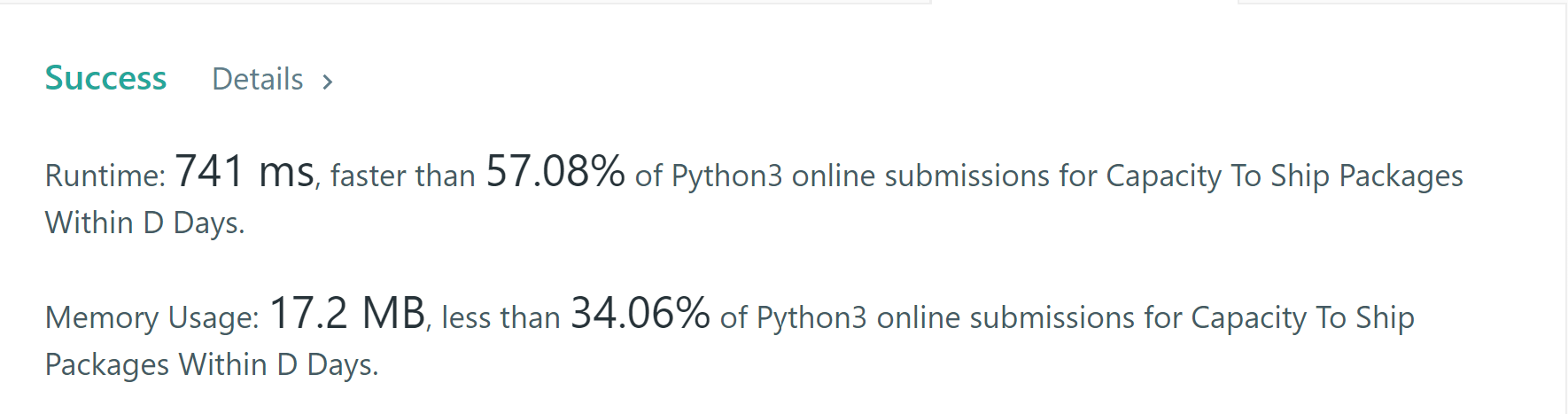Click the 'ms' unit after 741
Image resolution: width=1568 pixels, height=414 pixels.
point(286,172)
